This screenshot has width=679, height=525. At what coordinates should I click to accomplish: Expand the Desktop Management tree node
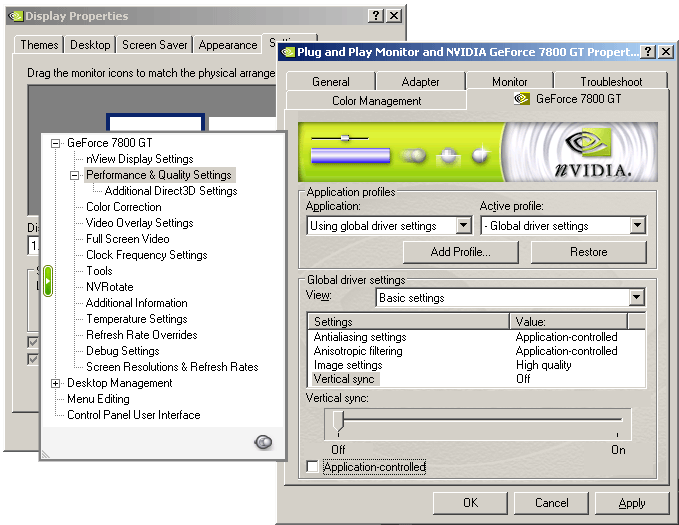(x=55, y=383)
